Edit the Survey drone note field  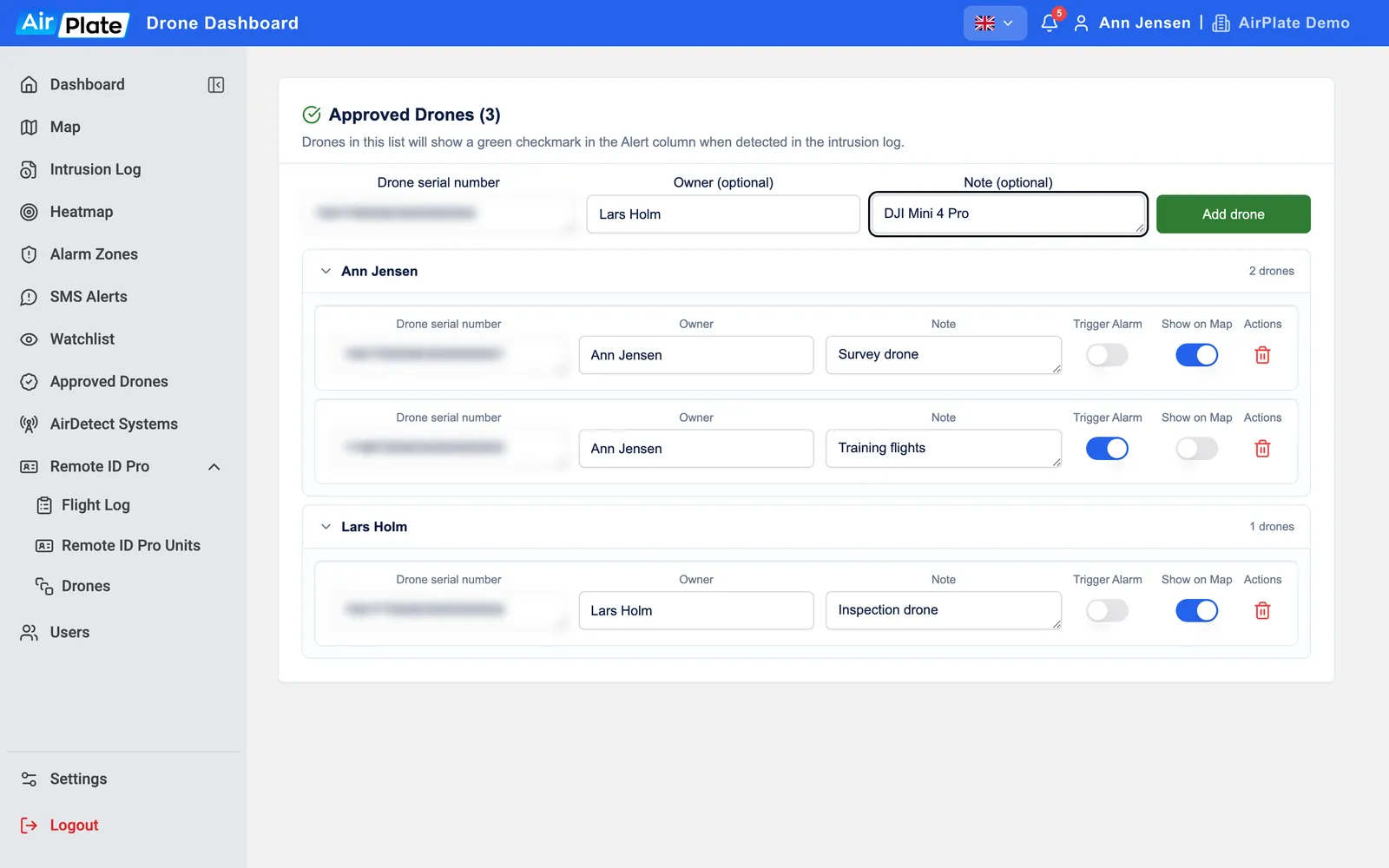[944, 355]
